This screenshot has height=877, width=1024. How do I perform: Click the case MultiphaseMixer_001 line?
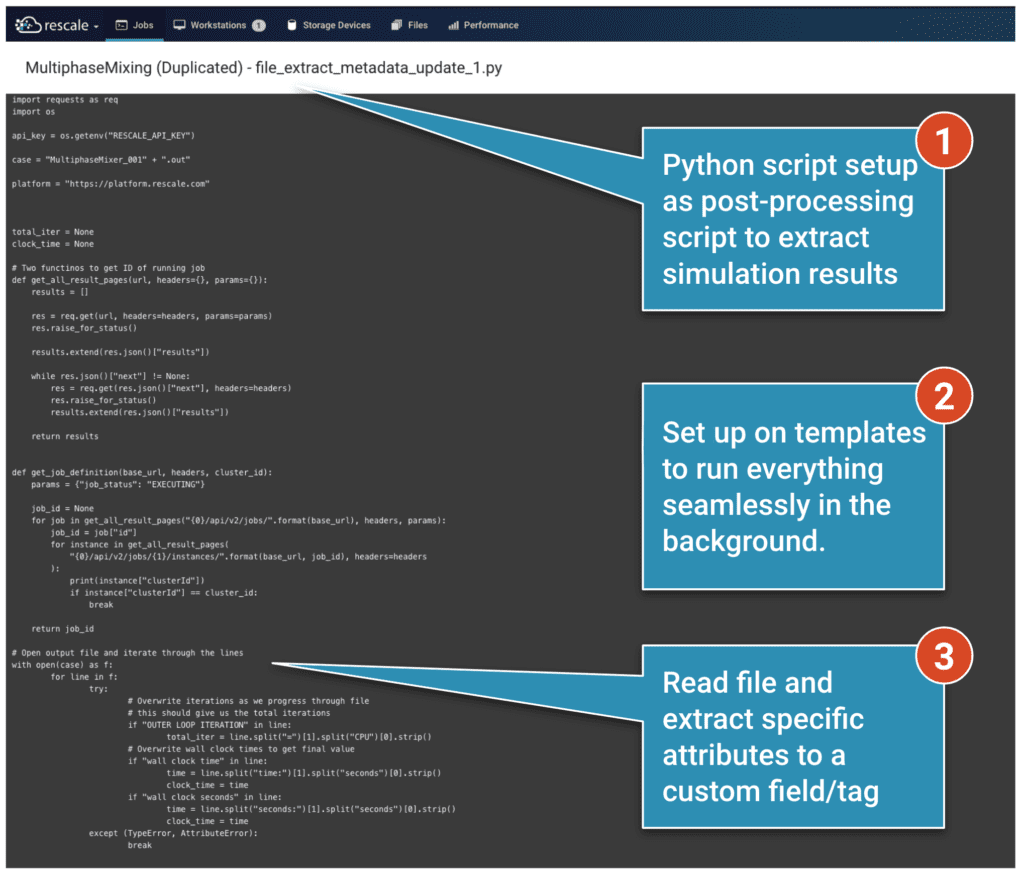click(101, 160)
